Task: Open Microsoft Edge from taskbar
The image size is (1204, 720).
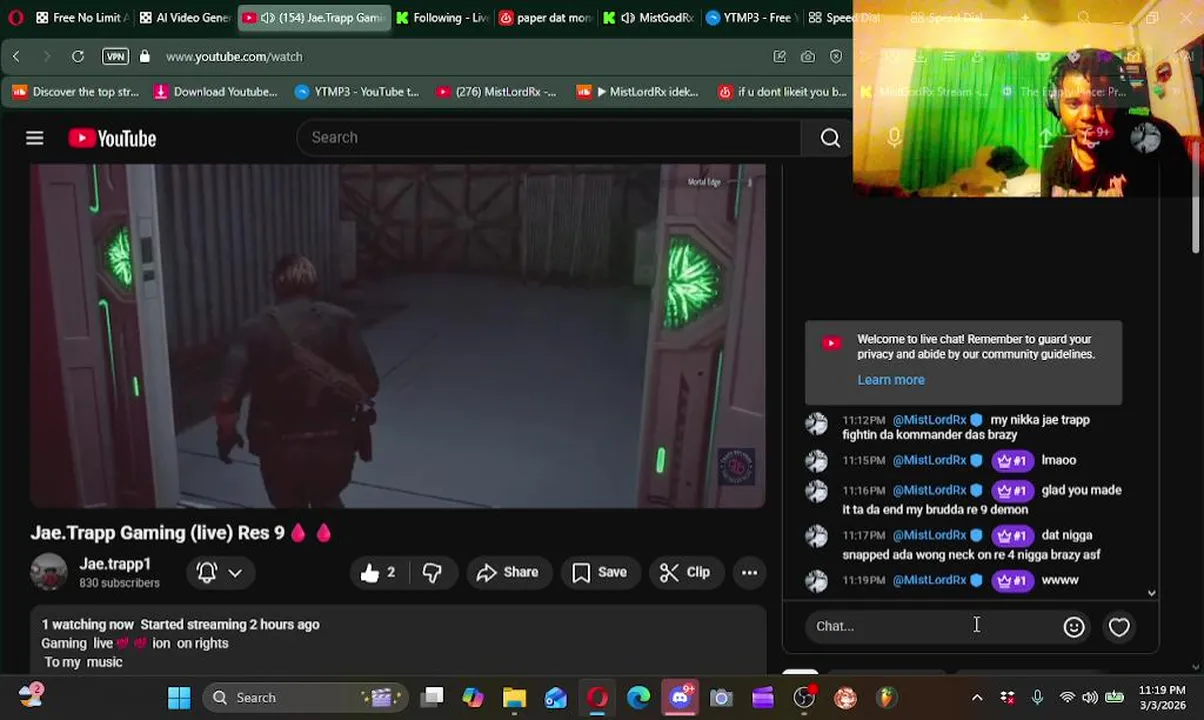Action: click(x=638, y=698)
